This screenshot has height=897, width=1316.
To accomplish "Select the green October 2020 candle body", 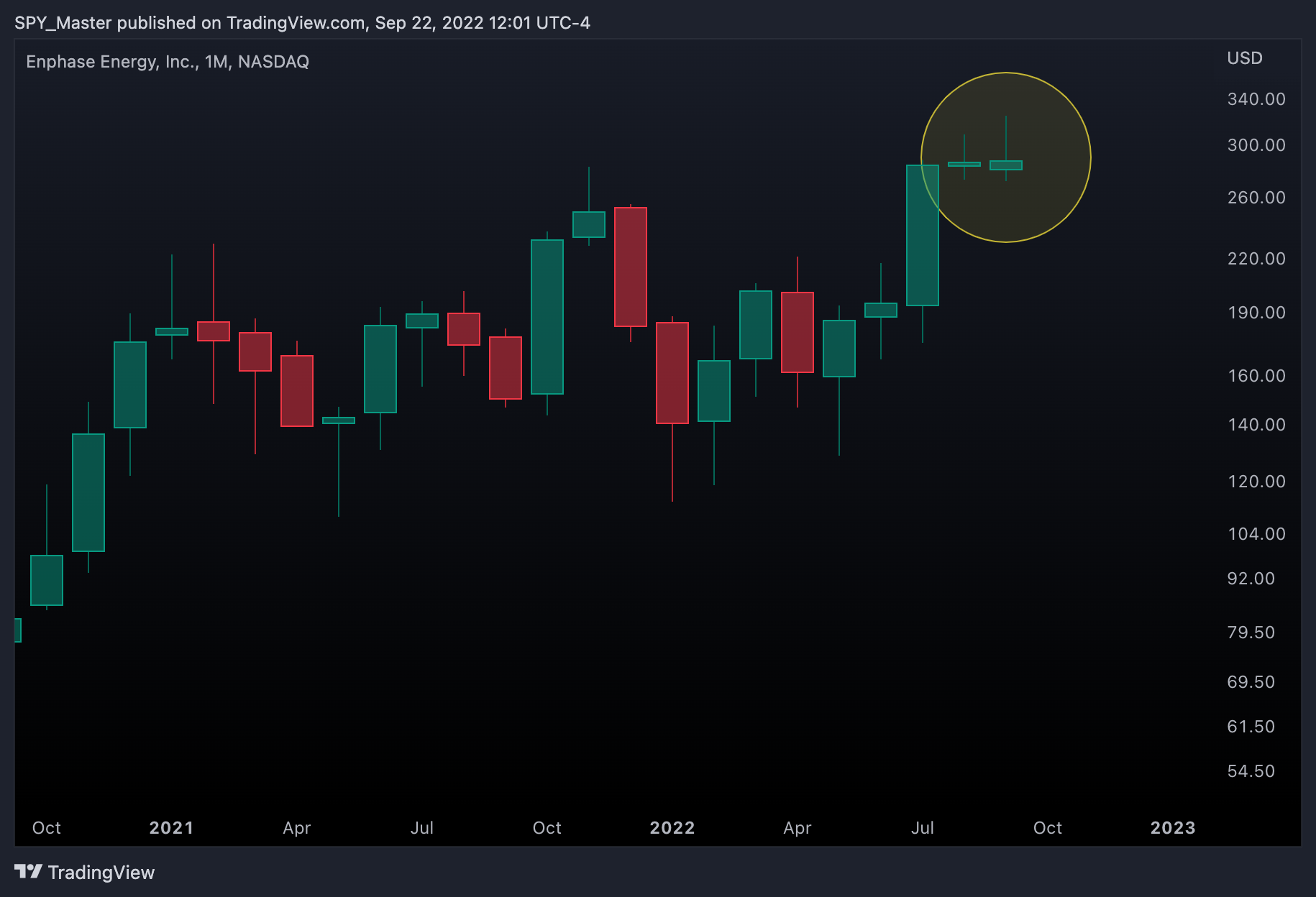I will click(47, 580).
